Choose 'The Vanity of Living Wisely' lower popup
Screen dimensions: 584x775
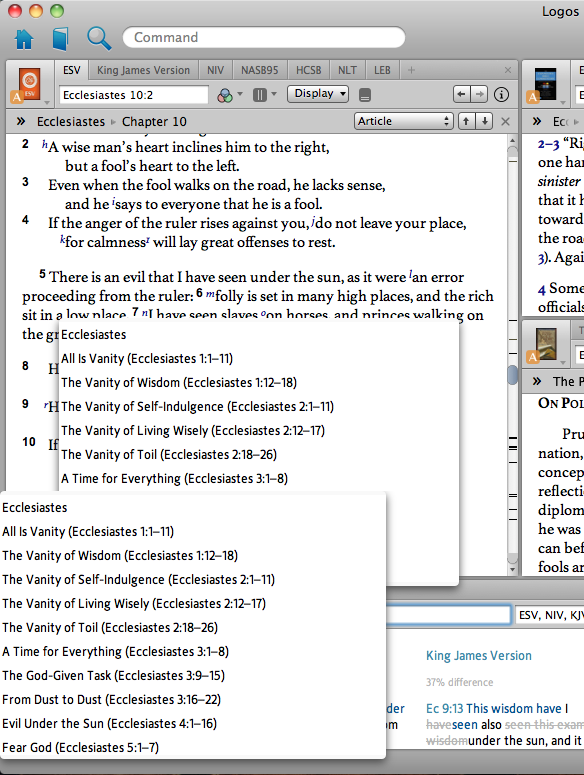coord(134,603)
